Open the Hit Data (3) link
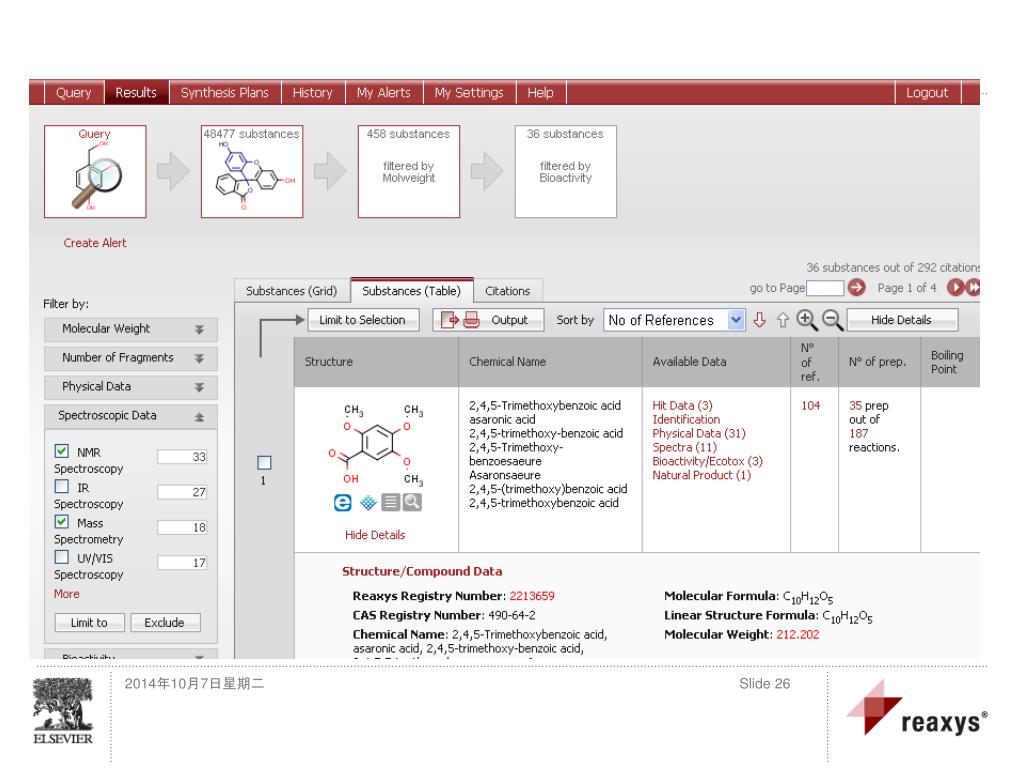1024x768 pixels. 682,406
